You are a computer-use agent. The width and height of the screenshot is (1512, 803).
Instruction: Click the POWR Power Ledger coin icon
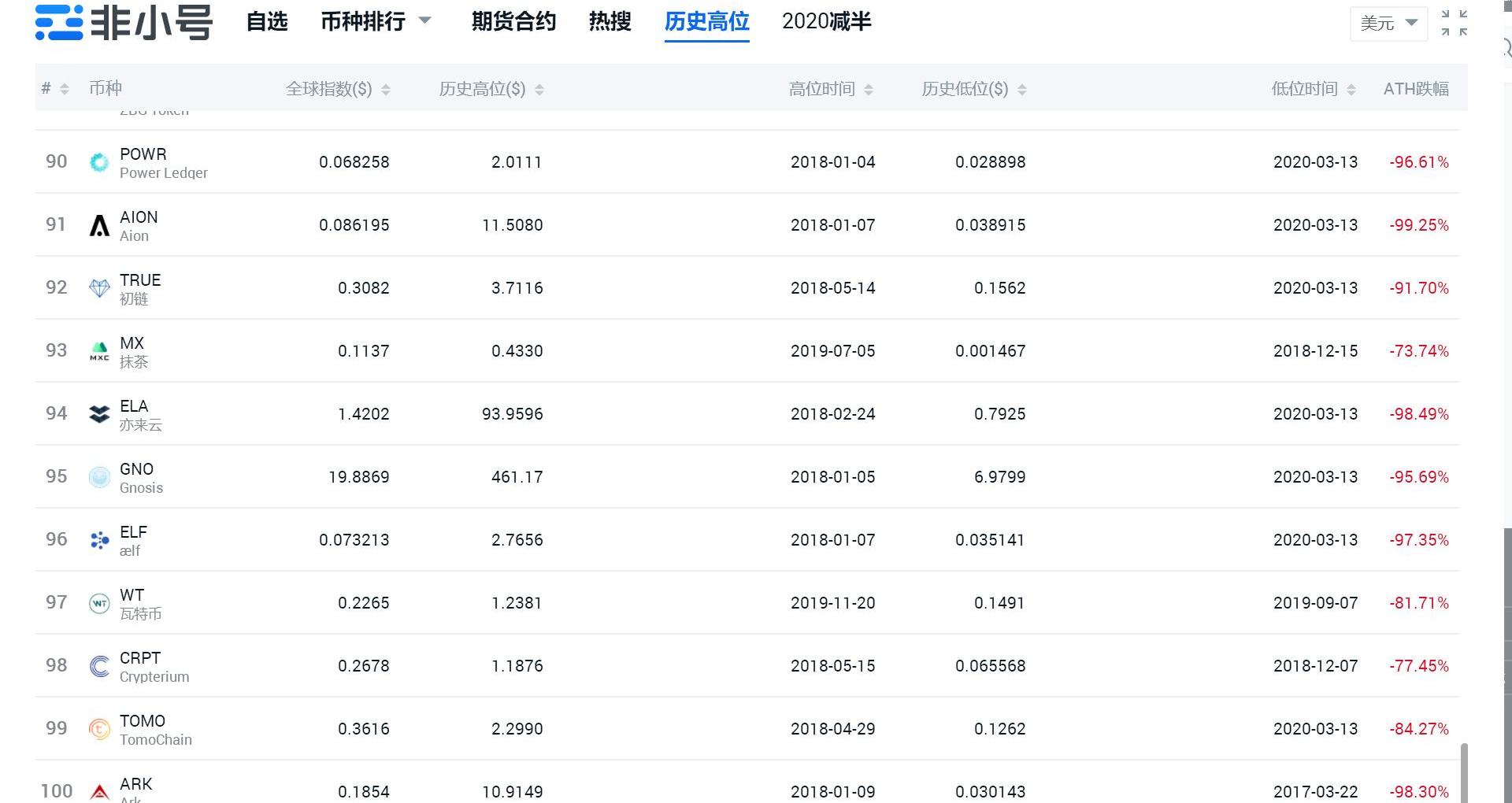coord(99,162)
